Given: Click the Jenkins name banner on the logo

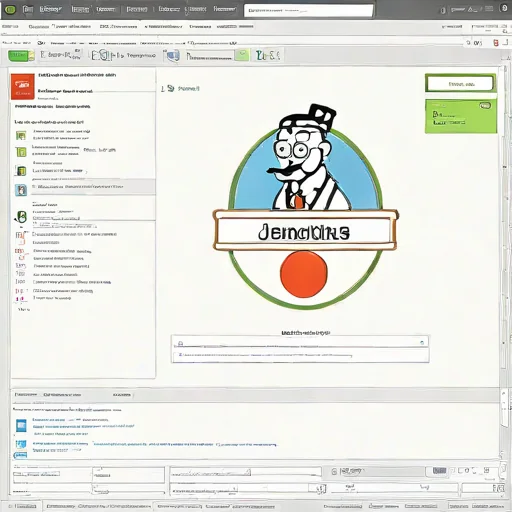Looking at the screenshot, I should point(305,231).
